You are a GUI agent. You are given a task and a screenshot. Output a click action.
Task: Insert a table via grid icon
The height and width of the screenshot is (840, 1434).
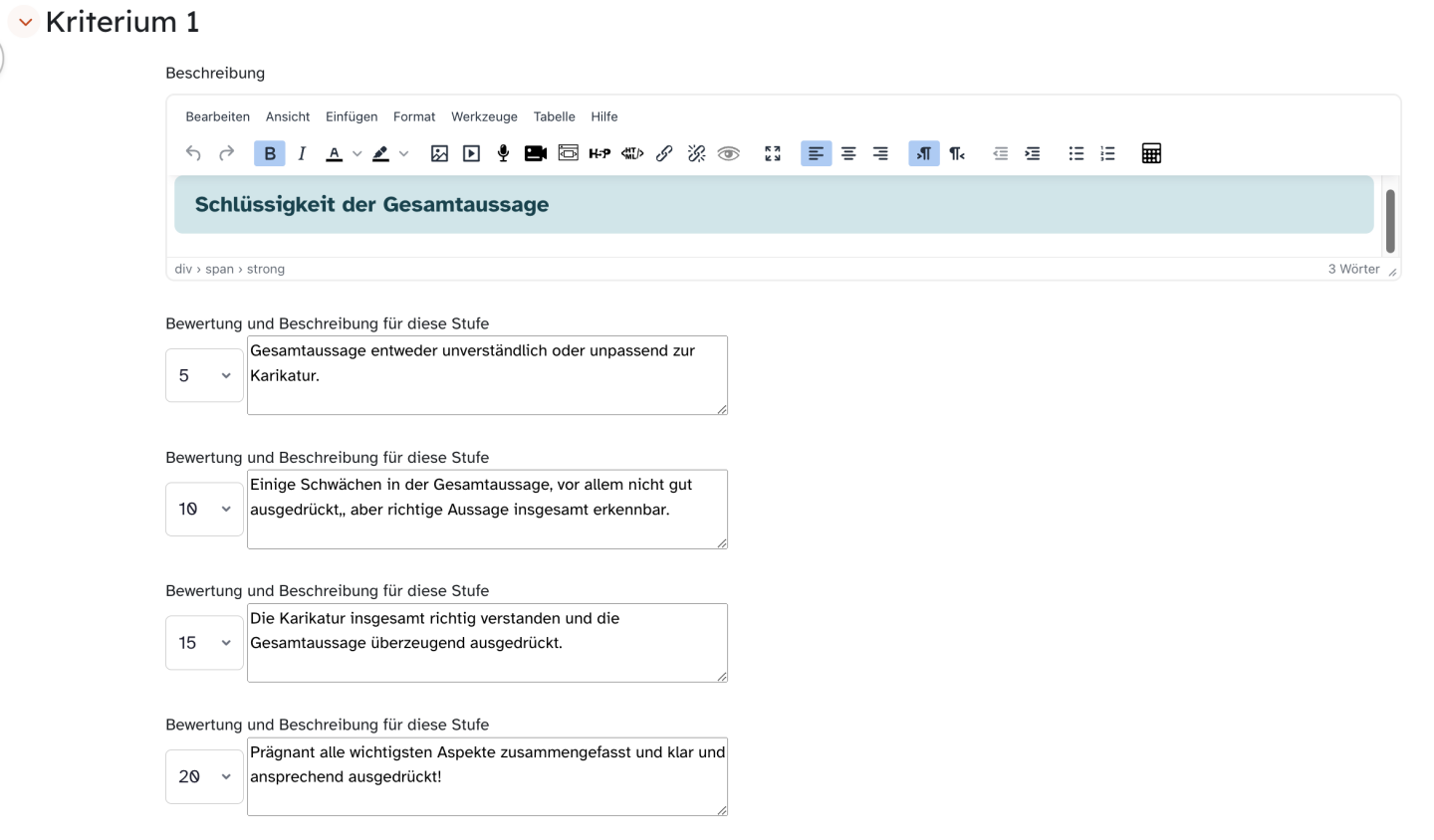(x=1151, y=153)
